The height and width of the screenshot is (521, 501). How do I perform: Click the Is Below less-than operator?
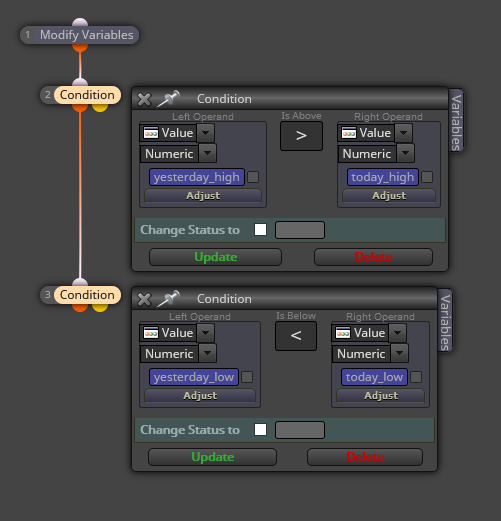296,336
